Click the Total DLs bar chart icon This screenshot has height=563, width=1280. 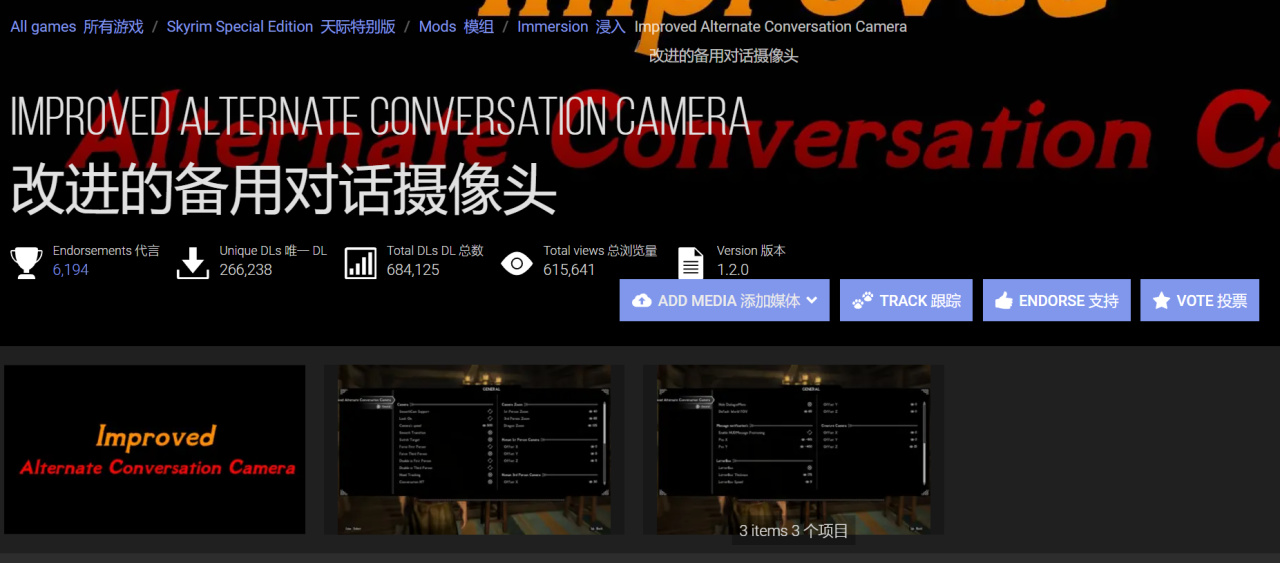coord(360,263)
